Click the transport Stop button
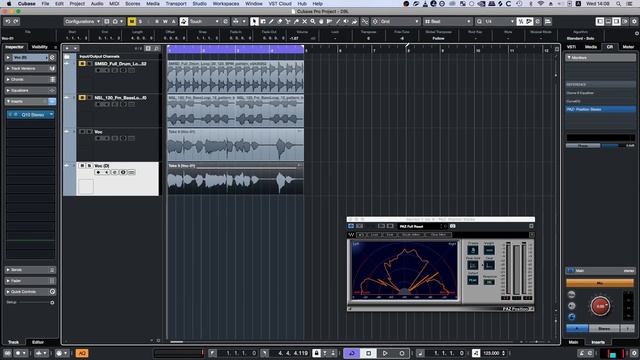Screen dimensions: 640x360 [x=368, y=353]
